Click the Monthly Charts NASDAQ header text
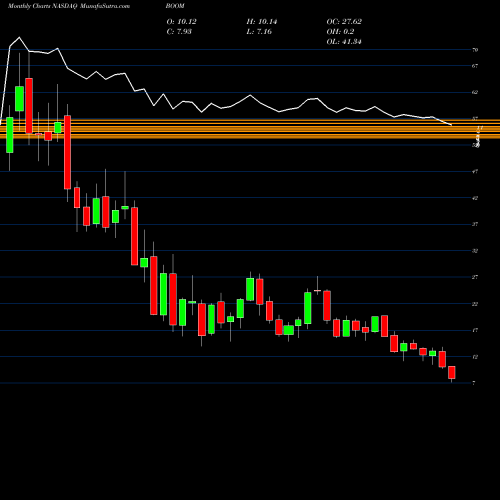The width and height of the screenshot is (500, 500). pyautogui.click(x=43, y=6)
